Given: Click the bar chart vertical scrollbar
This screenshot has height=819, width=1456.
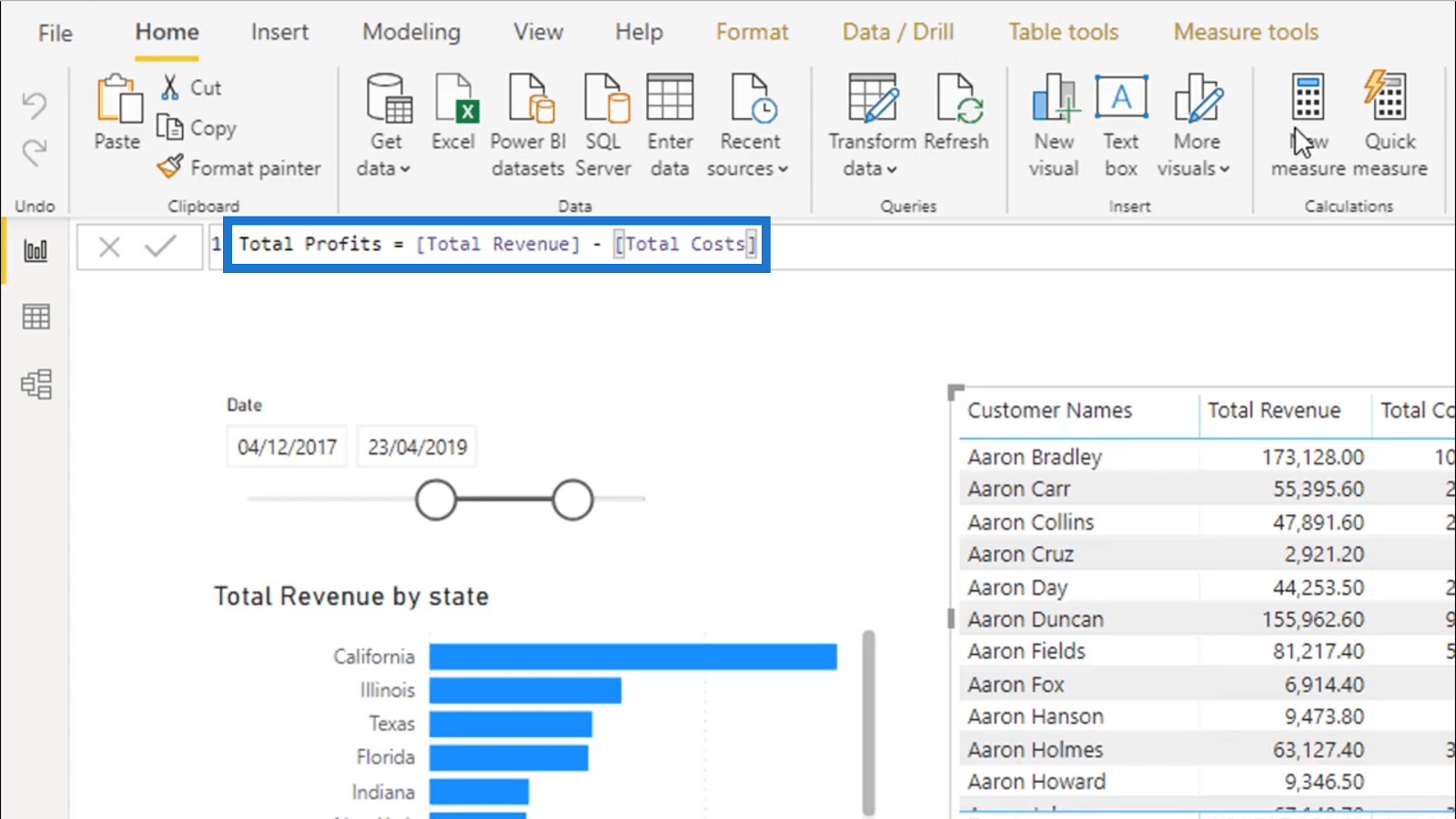Looking at the screenshot, I should click(x=868, y=723).
